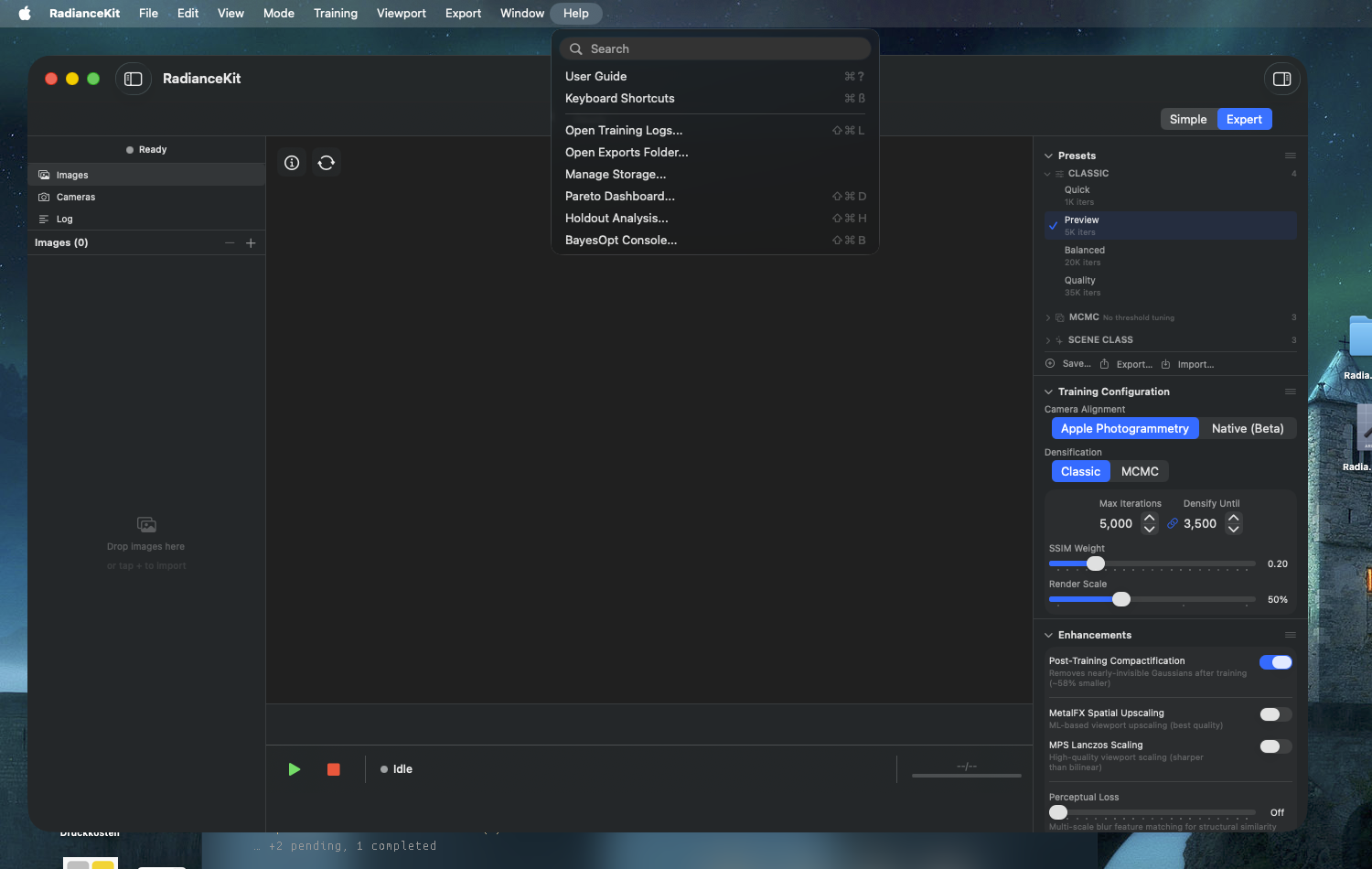
Task: Select the Balanced 20K iters preset
Action: [1171, 256]
